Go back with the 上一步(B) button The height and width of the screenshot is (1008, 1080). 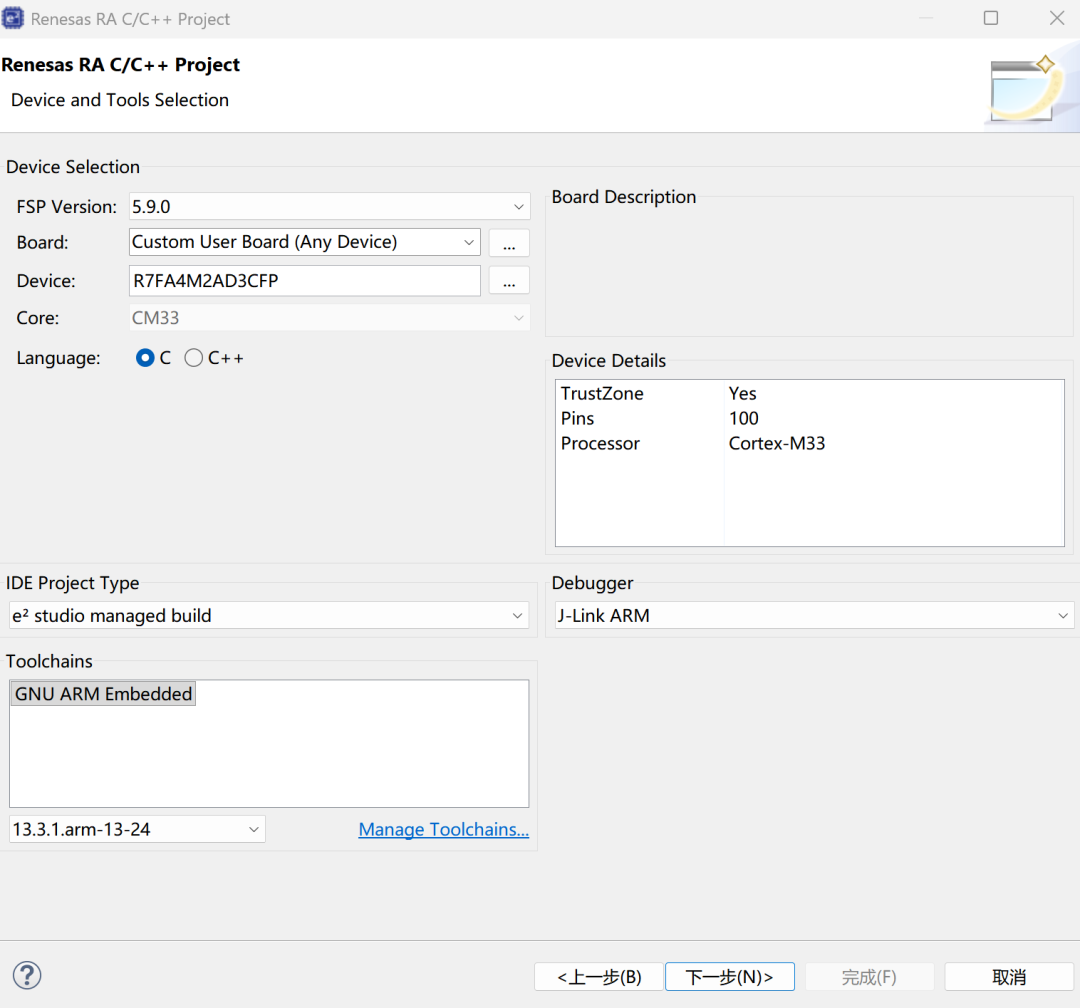point(598,977)
